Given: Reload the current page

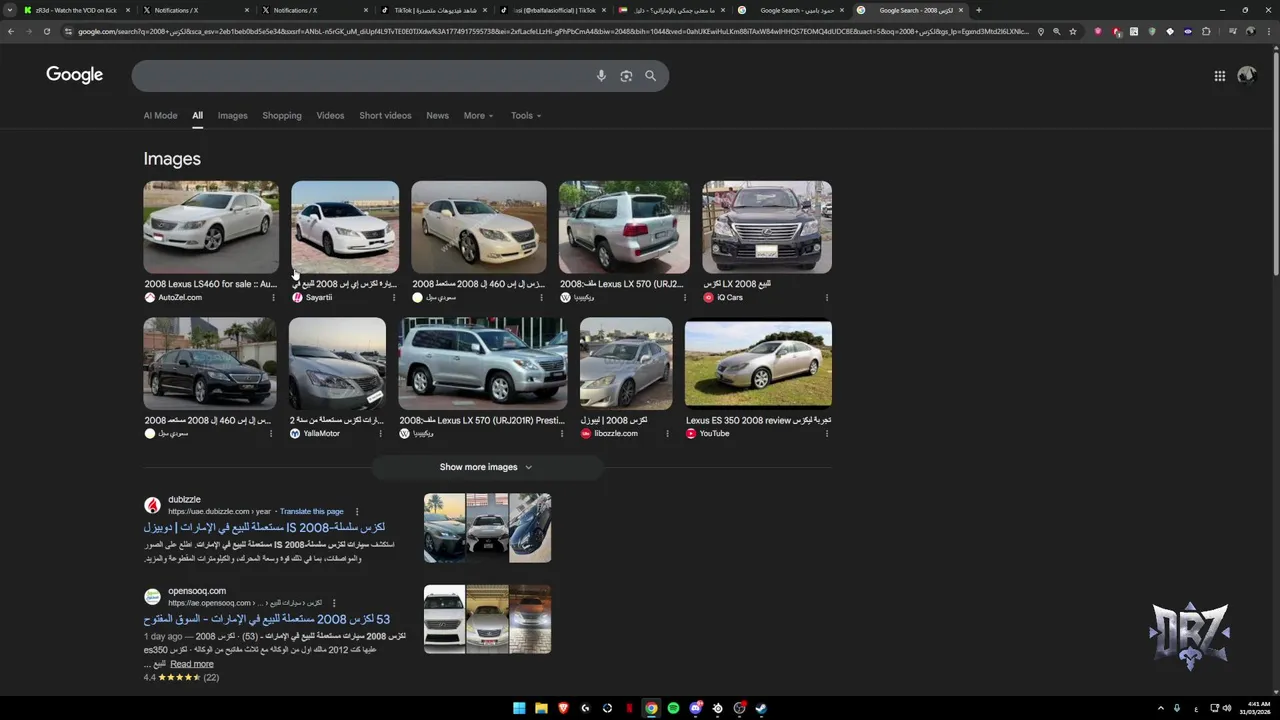Looking at the screenshot, I should [47, 31].
